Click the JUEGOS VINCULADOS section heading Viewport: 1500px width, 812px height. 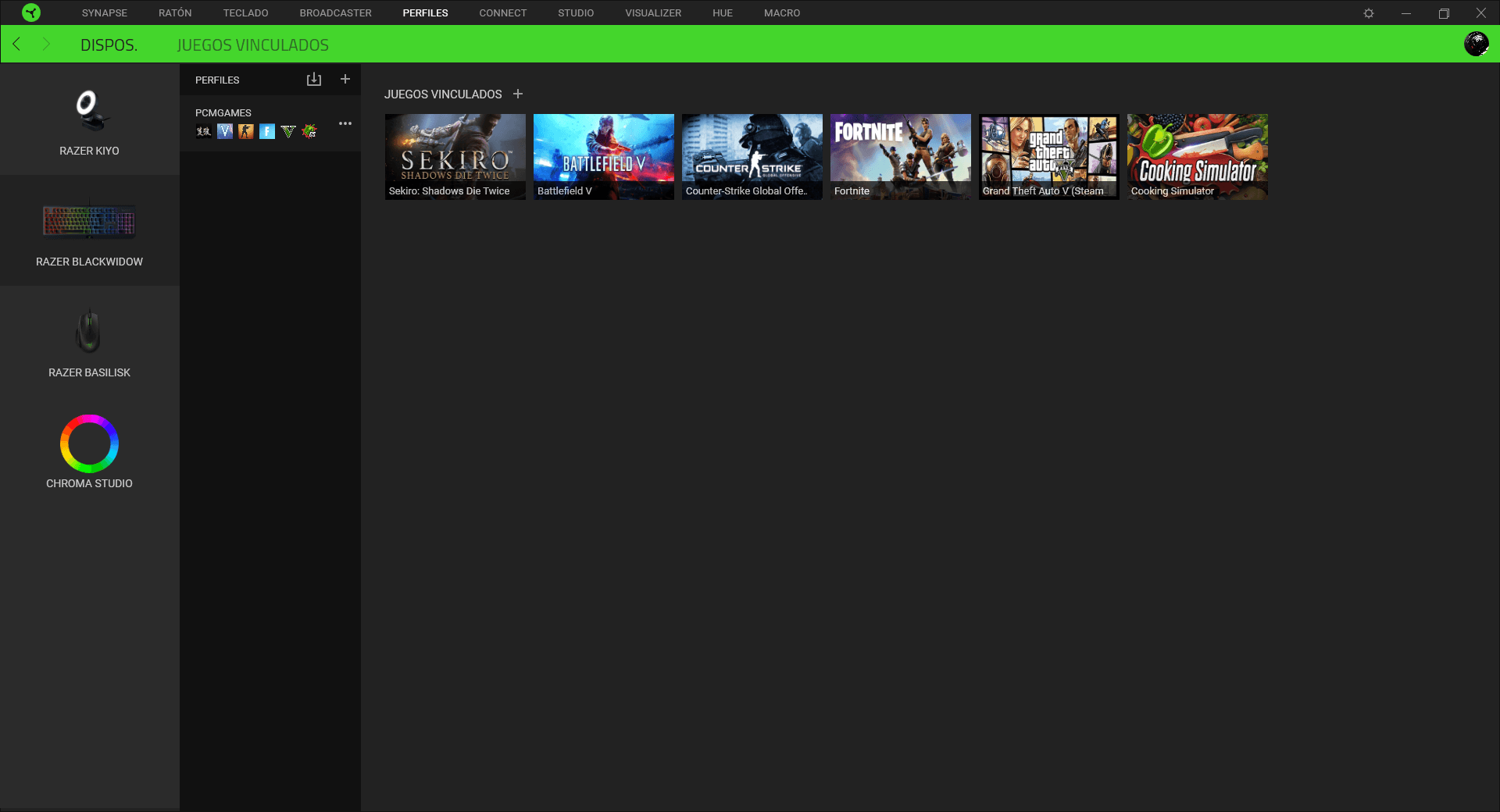tap(443, 94)
